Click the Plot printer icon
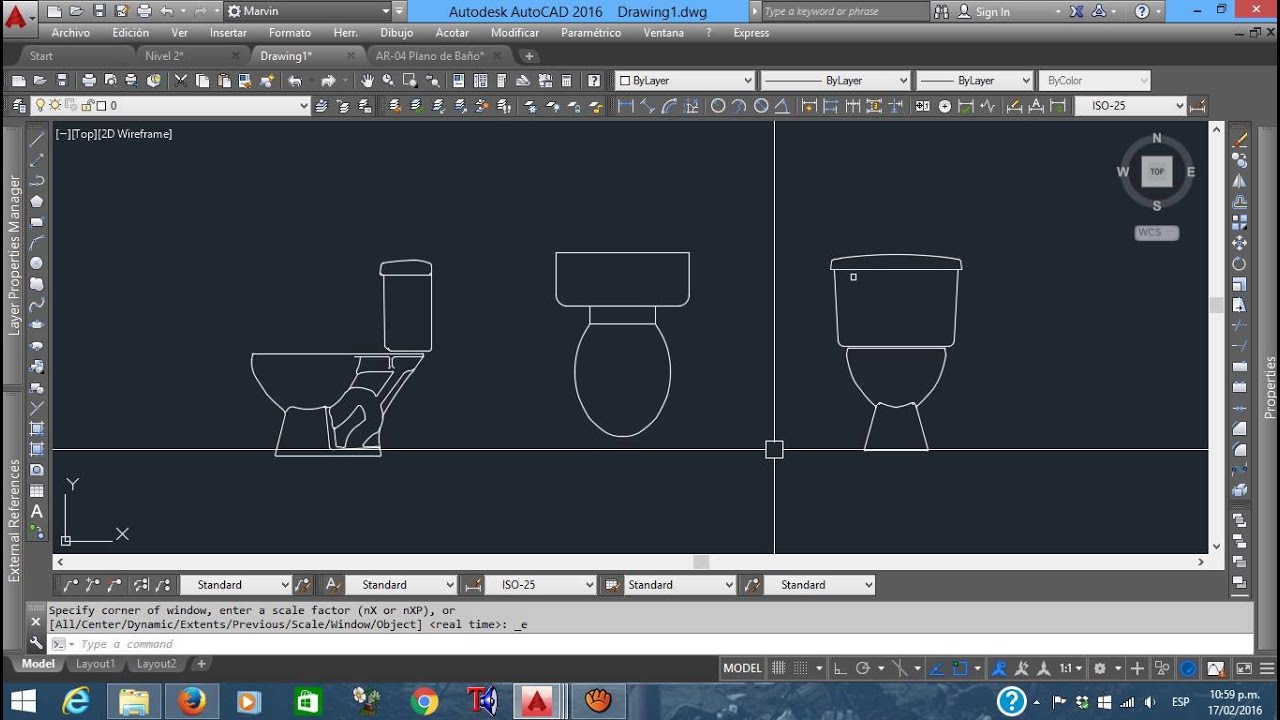Viewport: 1280px width, 720px height. tap(89, 81)
